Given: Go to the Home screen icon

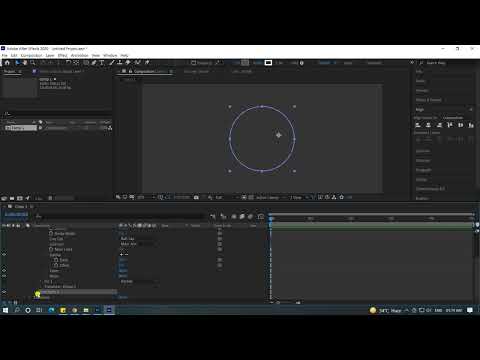Looking at the screenshot, I should (x=7, y=63).
